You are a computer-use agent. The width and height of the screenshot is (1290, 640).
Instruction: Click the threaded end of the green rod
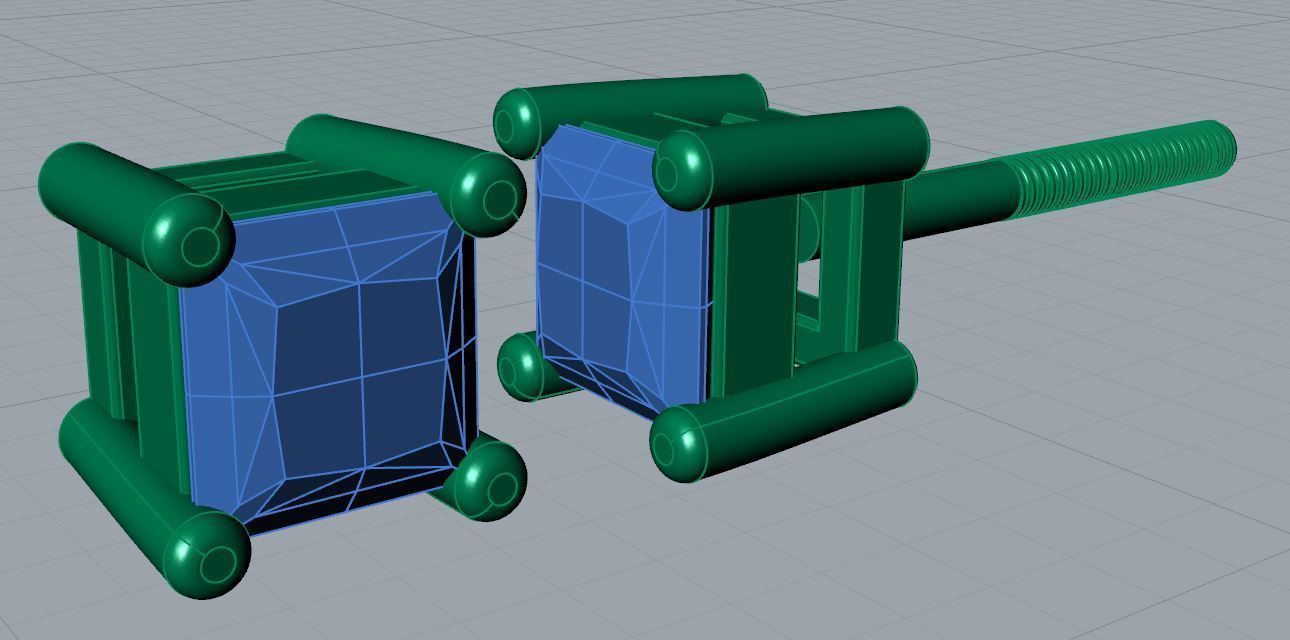coord(1125,167)
